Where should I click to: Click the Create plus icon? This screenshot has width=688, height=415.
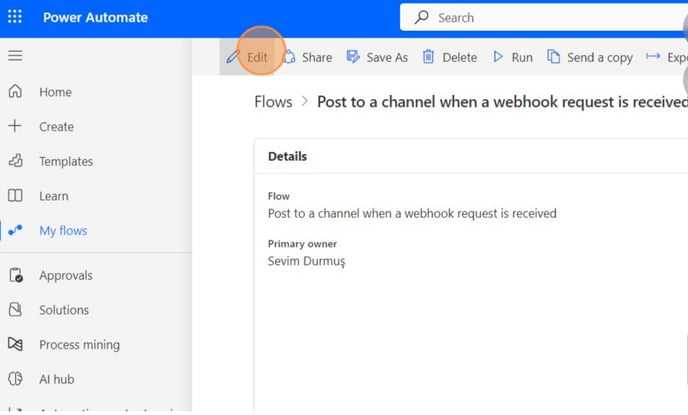click(x=14, y=126)
